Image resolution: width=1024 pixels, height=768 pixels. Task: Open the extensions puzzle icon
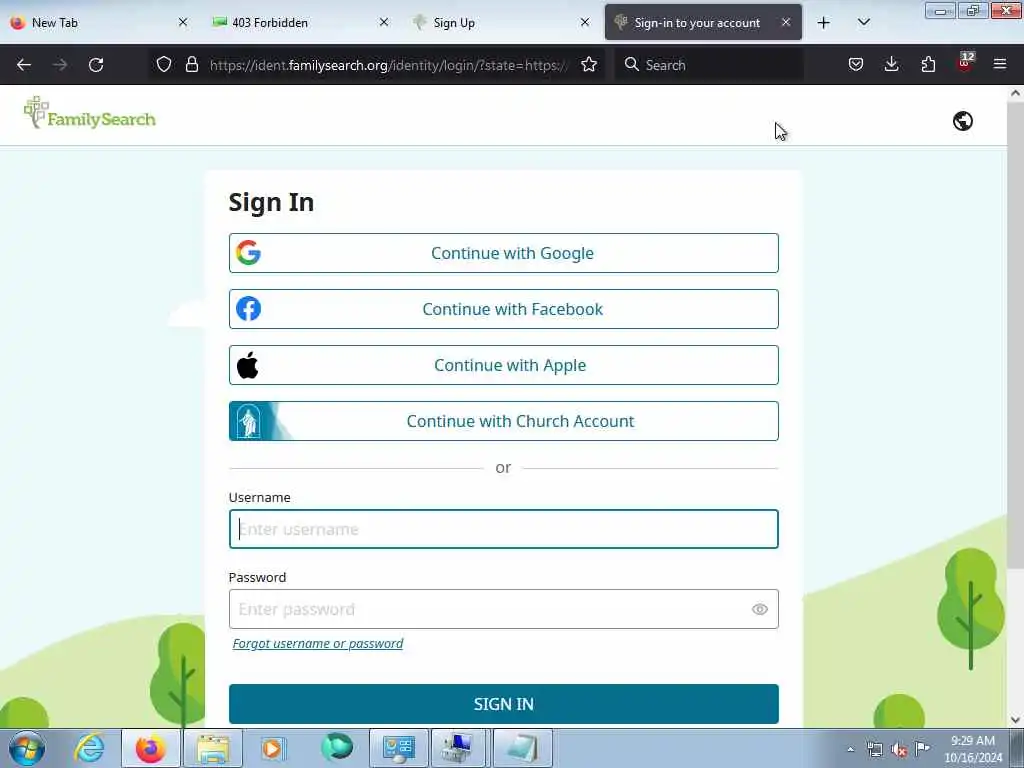(928, 64)
